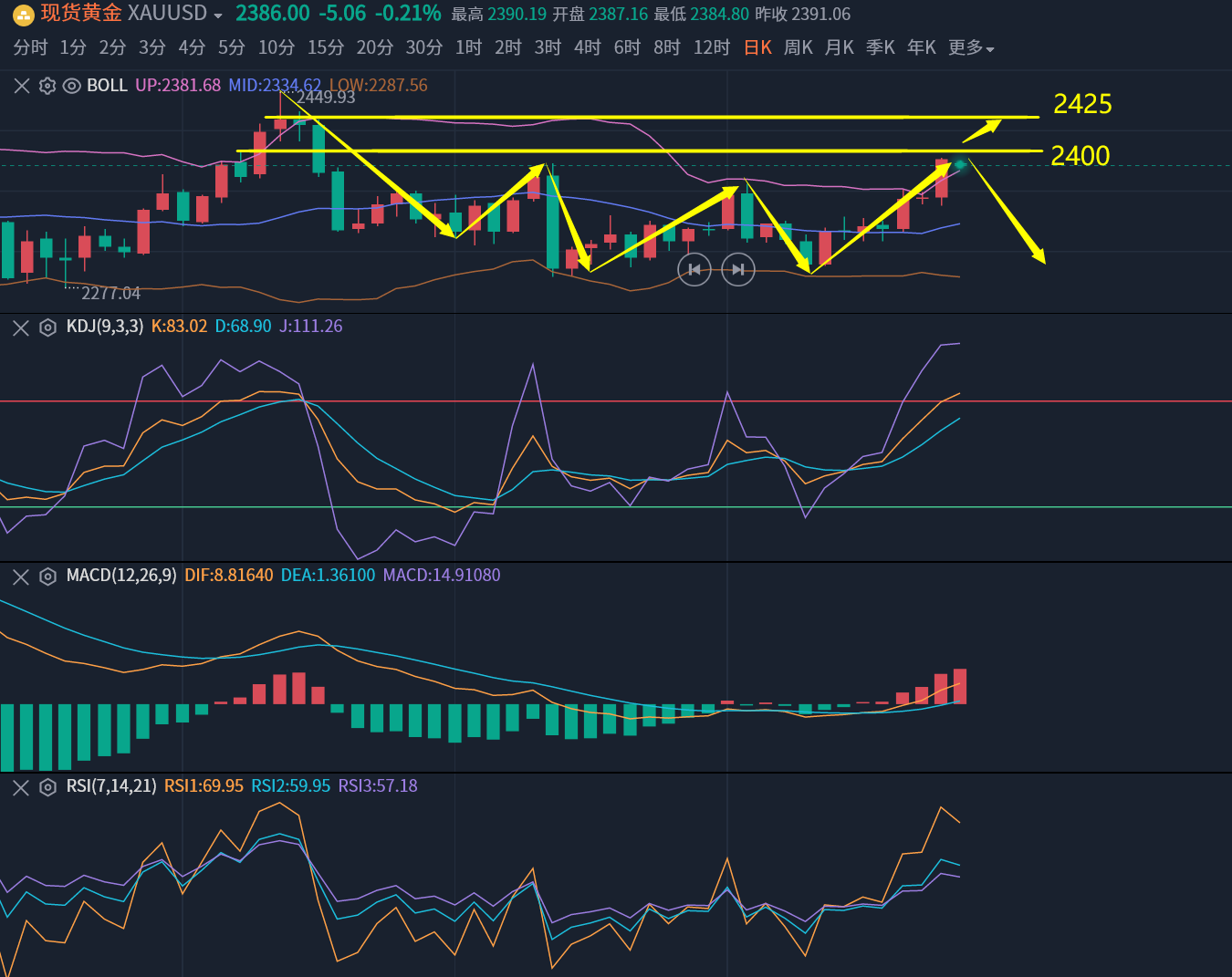Click the MACD DIF:8.81640 value

(x=229, y=576)
